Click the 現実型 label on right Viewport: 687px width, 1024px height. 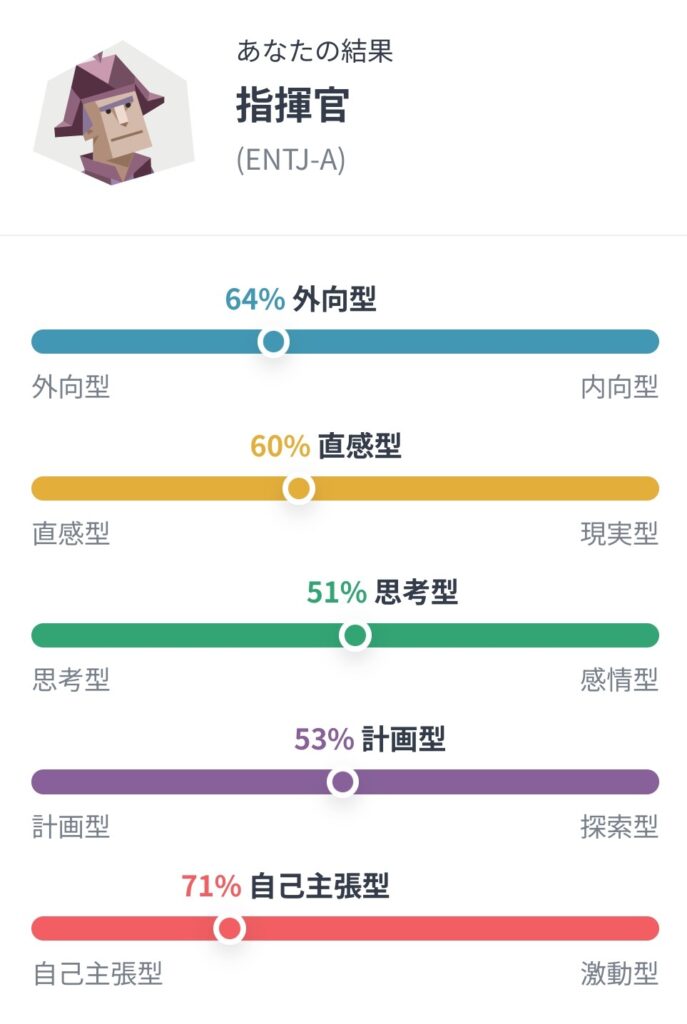click(x=619, y=534)
